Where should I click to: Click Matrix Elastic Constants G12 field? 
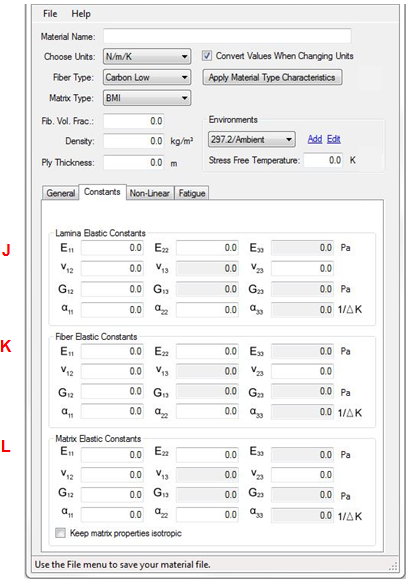pyautogui.click(x=112, y=495)
